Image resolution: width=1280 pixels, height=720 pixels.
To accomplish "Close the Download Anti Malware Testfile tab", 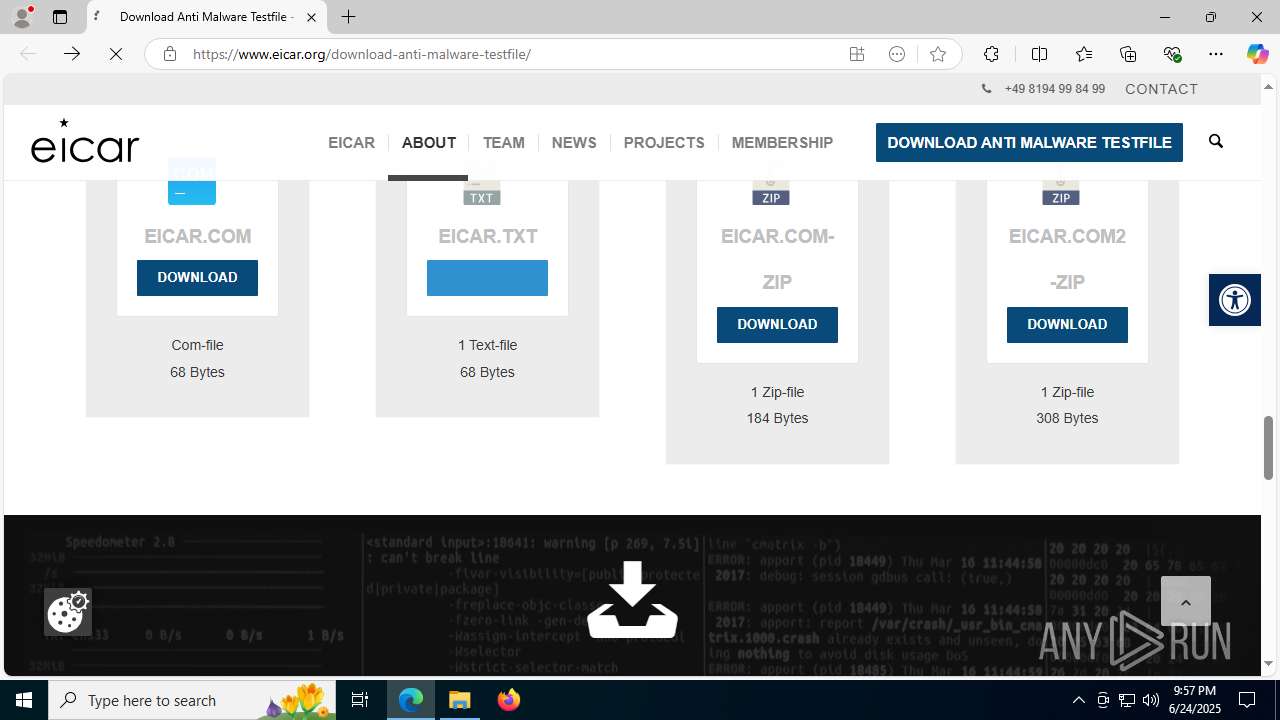I will click(311, 17).
